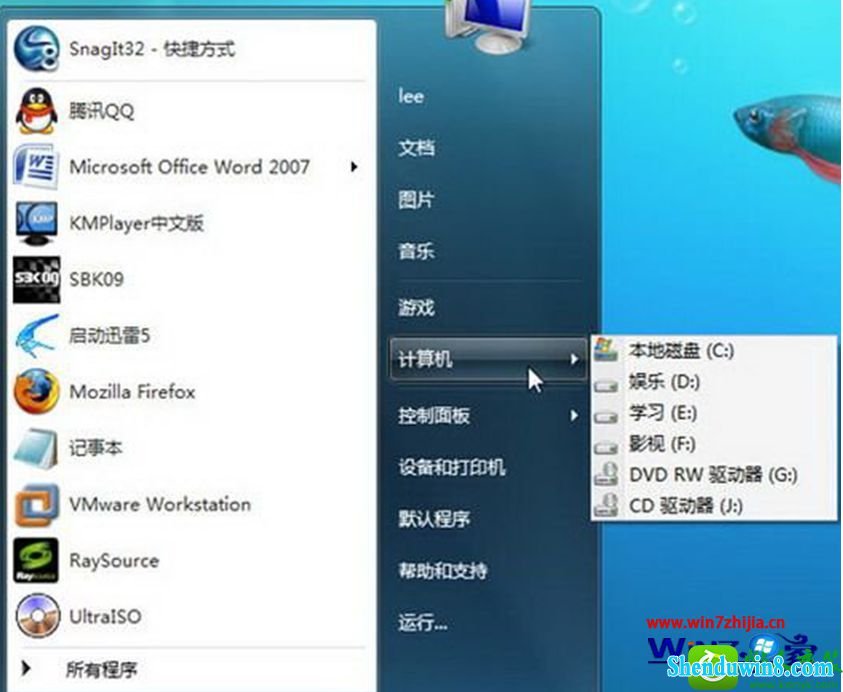Open 控制面板 menu entry
The width and height of the screenshot is (843, 692).
tap(434, 415)
